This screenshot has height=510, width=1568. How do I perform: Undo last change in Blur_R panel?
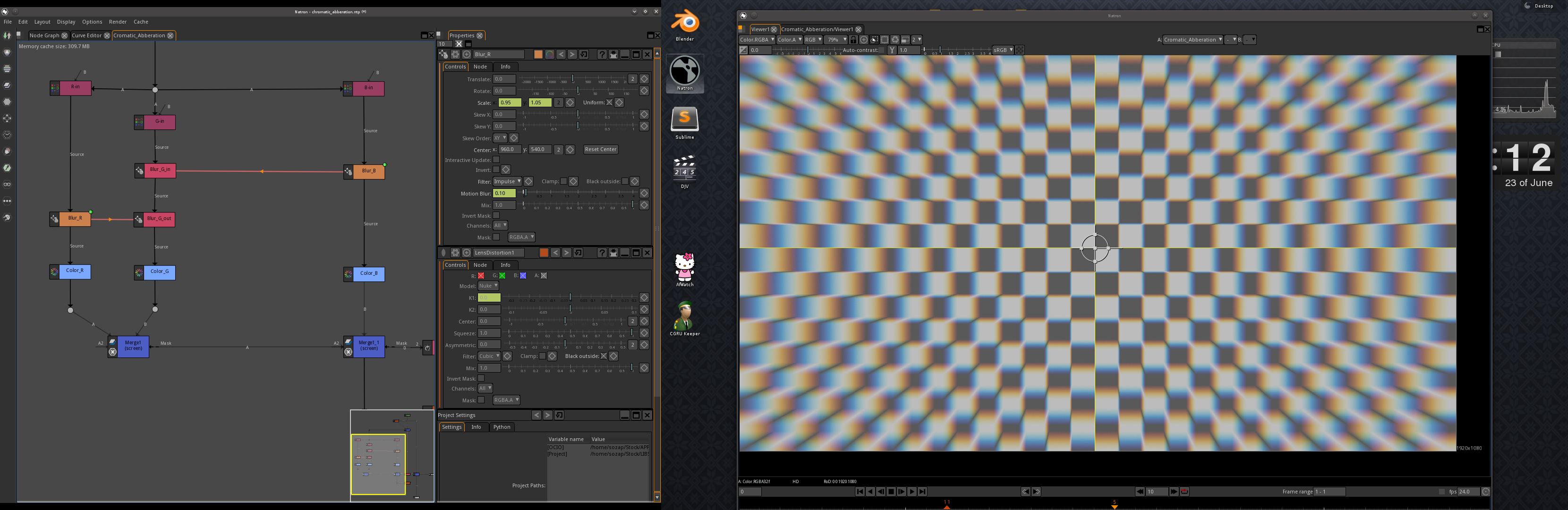pos(561,54)
